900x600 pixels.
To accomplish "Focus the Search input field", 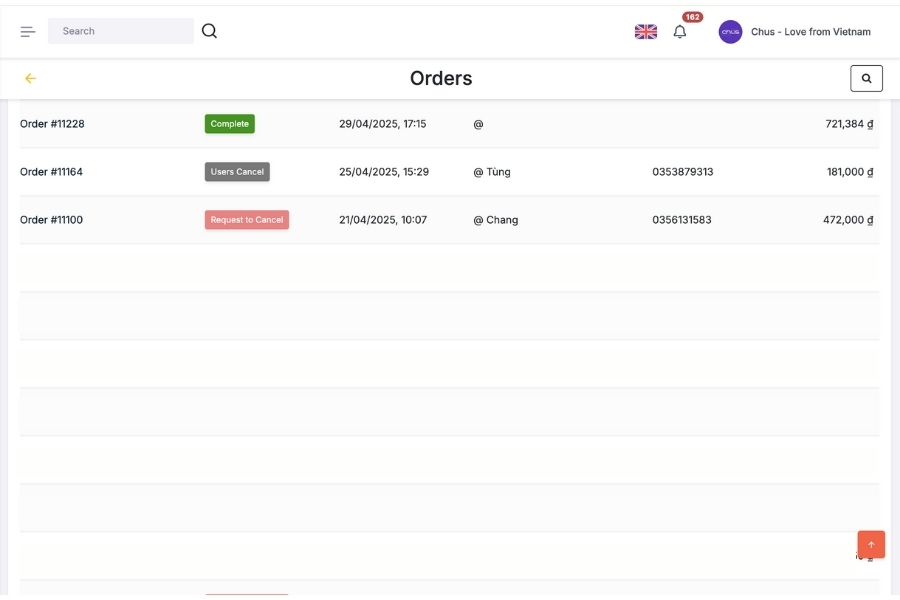I will tap(121, 31).
